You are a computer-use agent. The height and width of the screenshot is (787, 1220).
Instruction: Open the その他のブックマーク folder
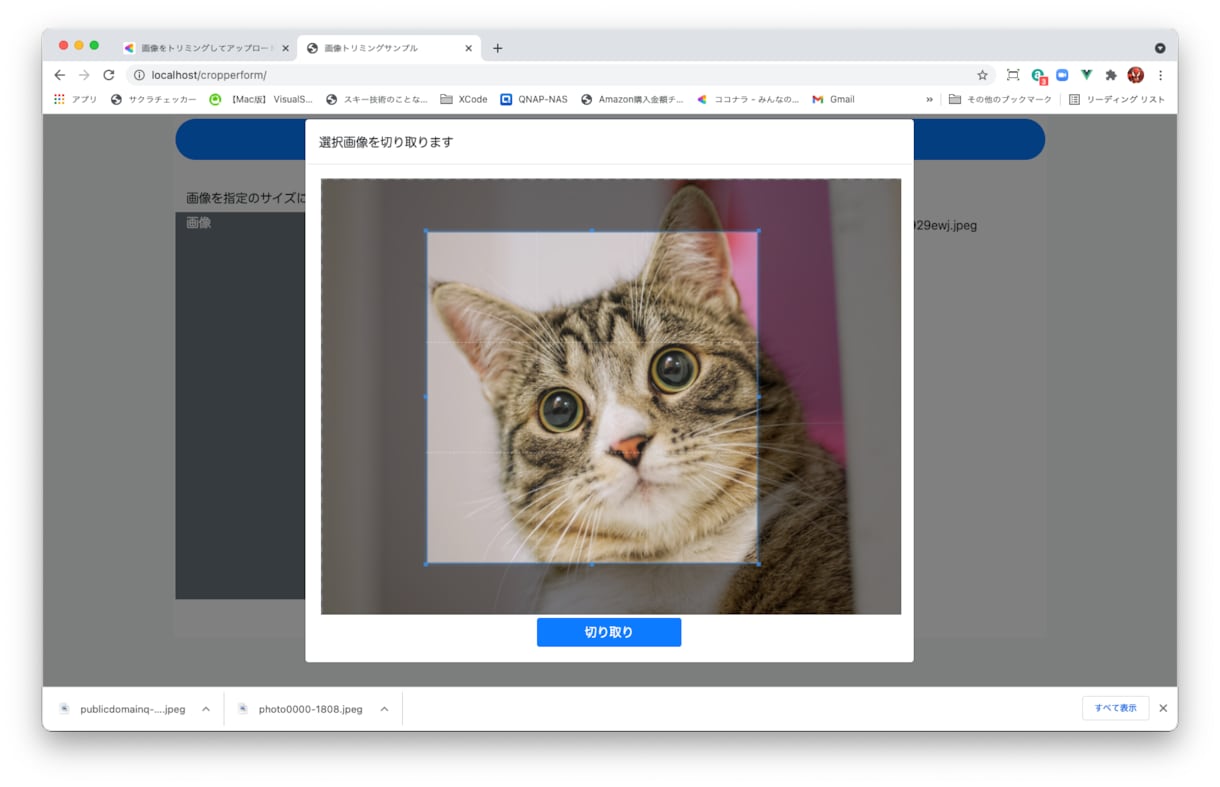coord(1000,99)
